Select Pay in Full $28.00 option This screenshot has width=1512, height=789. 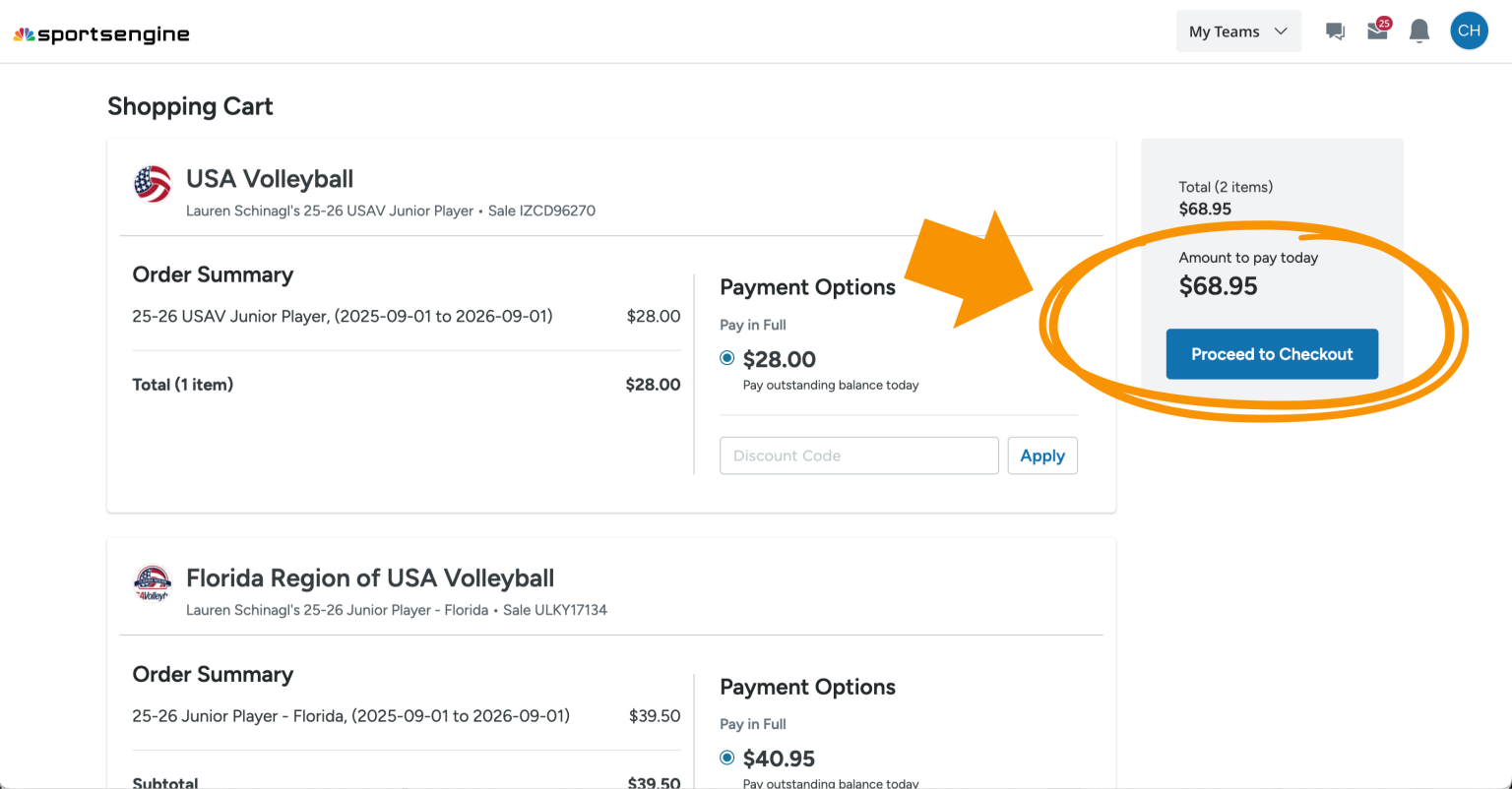coord(725,357)
